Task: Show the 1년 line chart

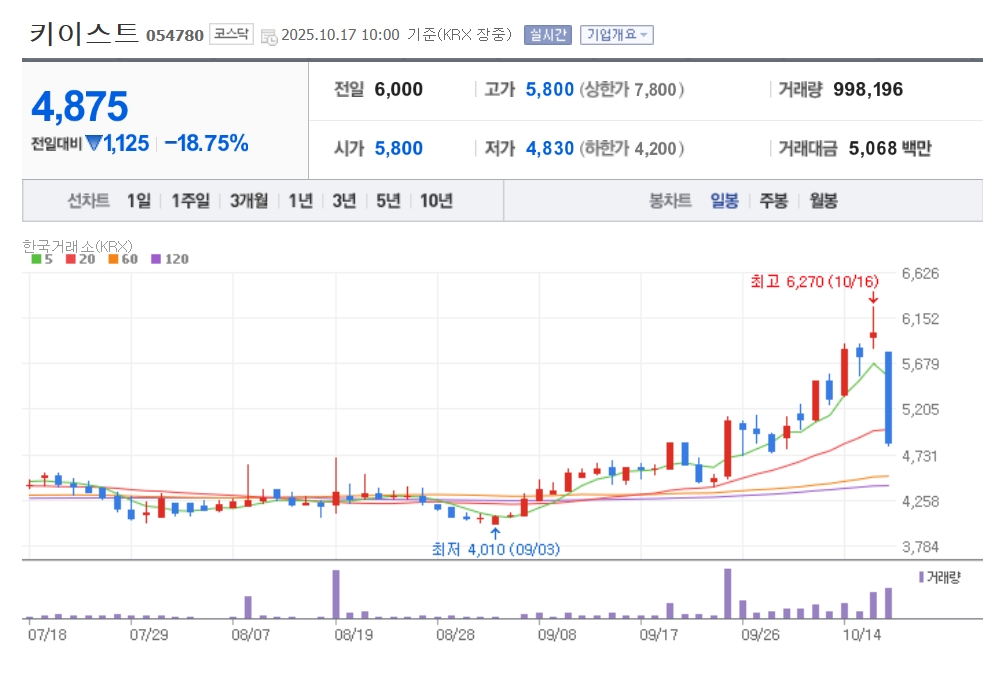Action: point(300,201)
